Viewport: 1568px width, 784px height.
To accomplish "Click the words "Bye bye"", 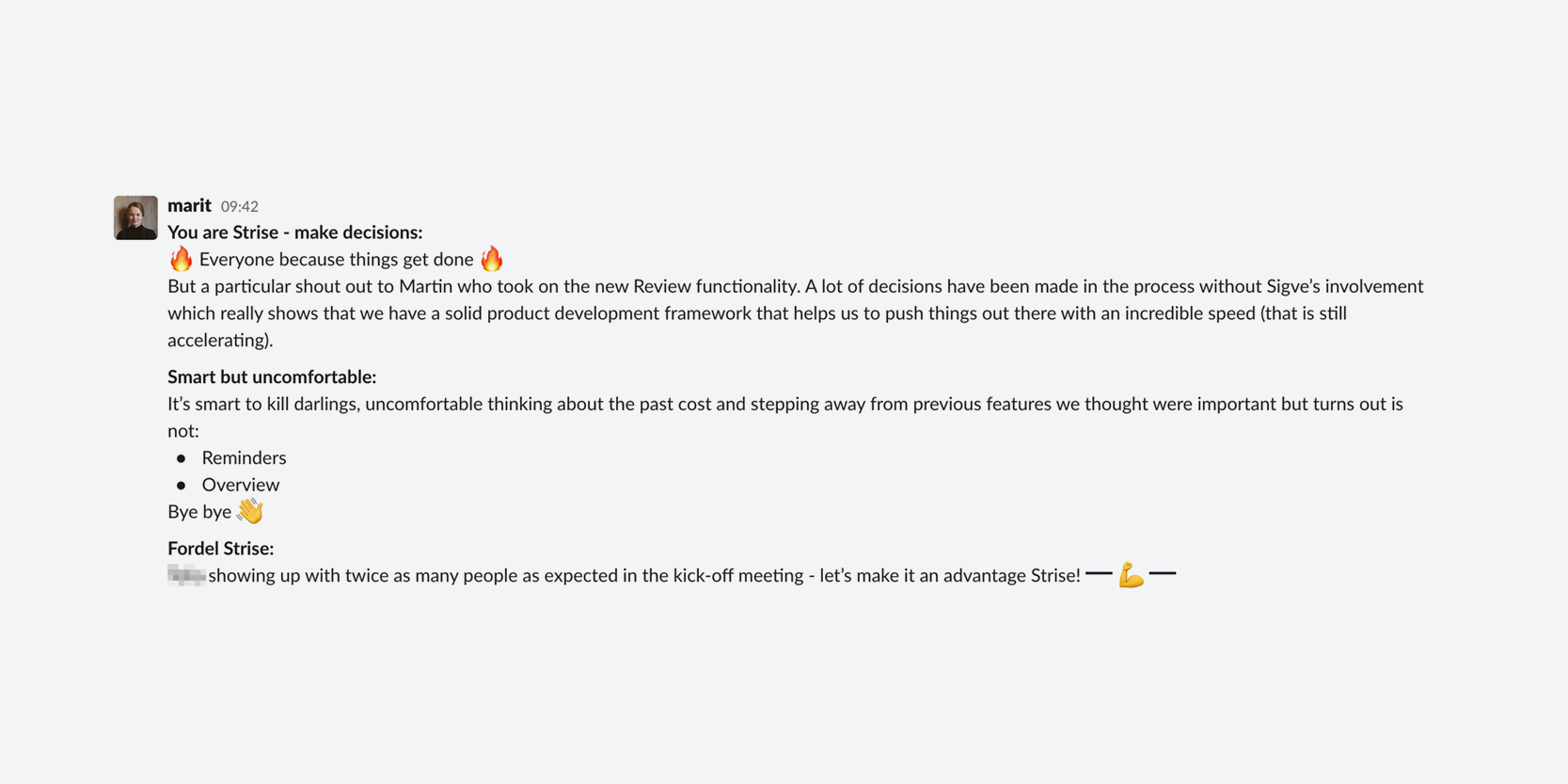I will click(x=199, y=512).
